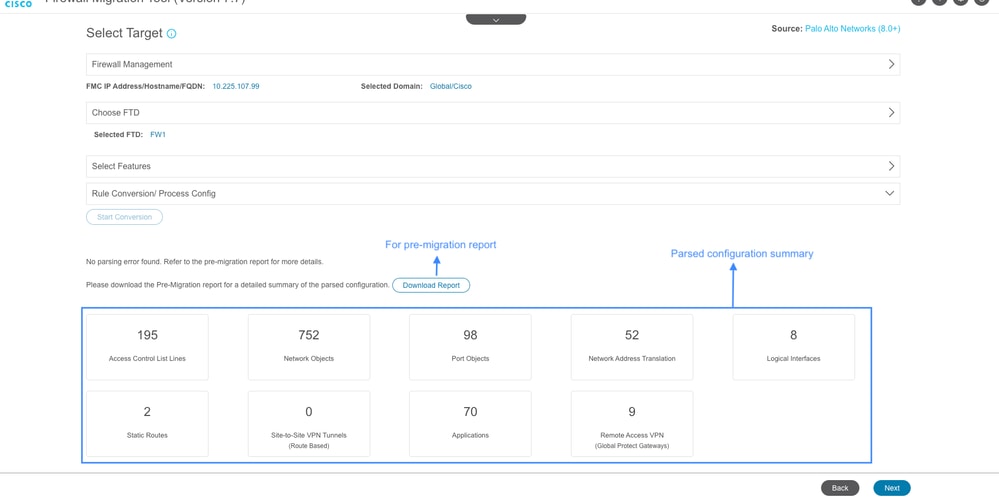Select the Network Address Translation card
Screen dimensions: 999x499
(x=632, y=347)
